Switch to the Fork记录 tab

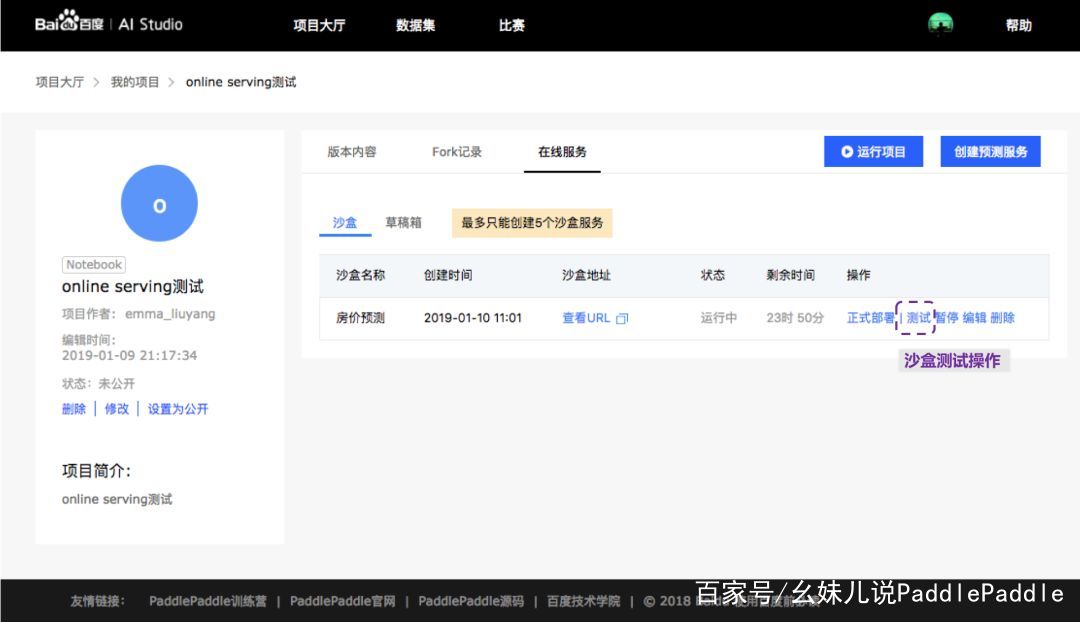tap(457, 152)
